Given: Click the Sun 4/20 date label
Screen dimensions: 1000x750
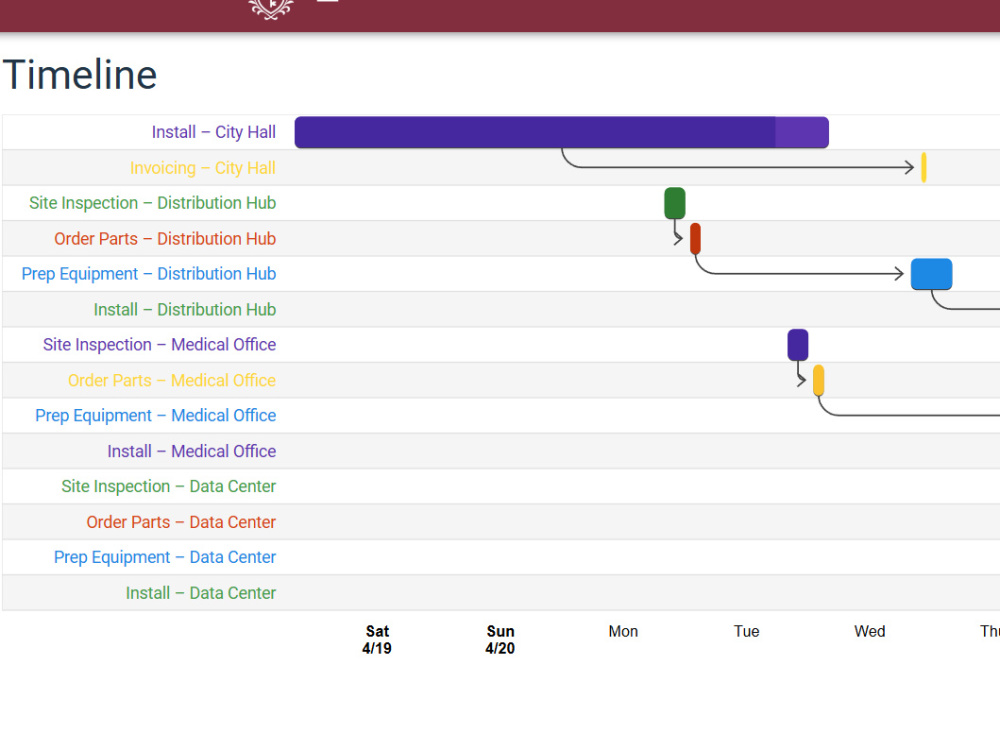Looking at the screenshot, I should [500, 640].
